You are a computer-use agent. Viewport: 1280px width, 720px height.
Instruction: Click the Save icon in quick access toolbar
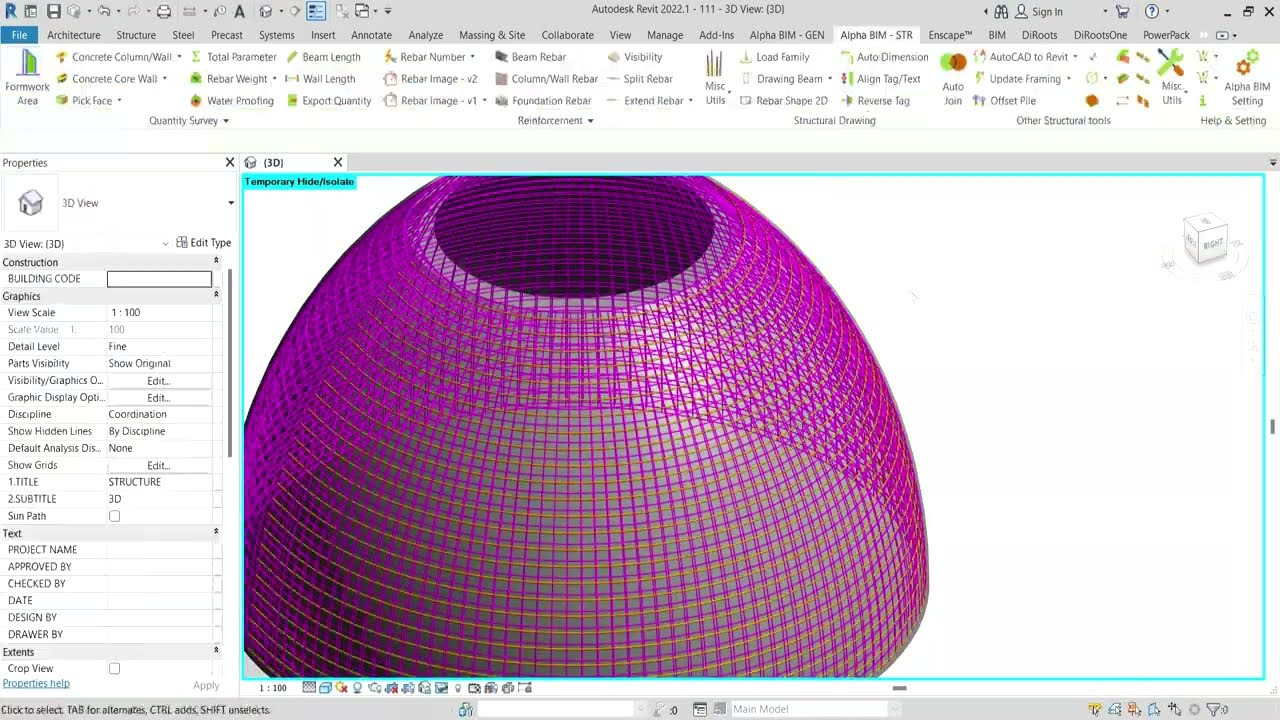[x=54, y=11]
